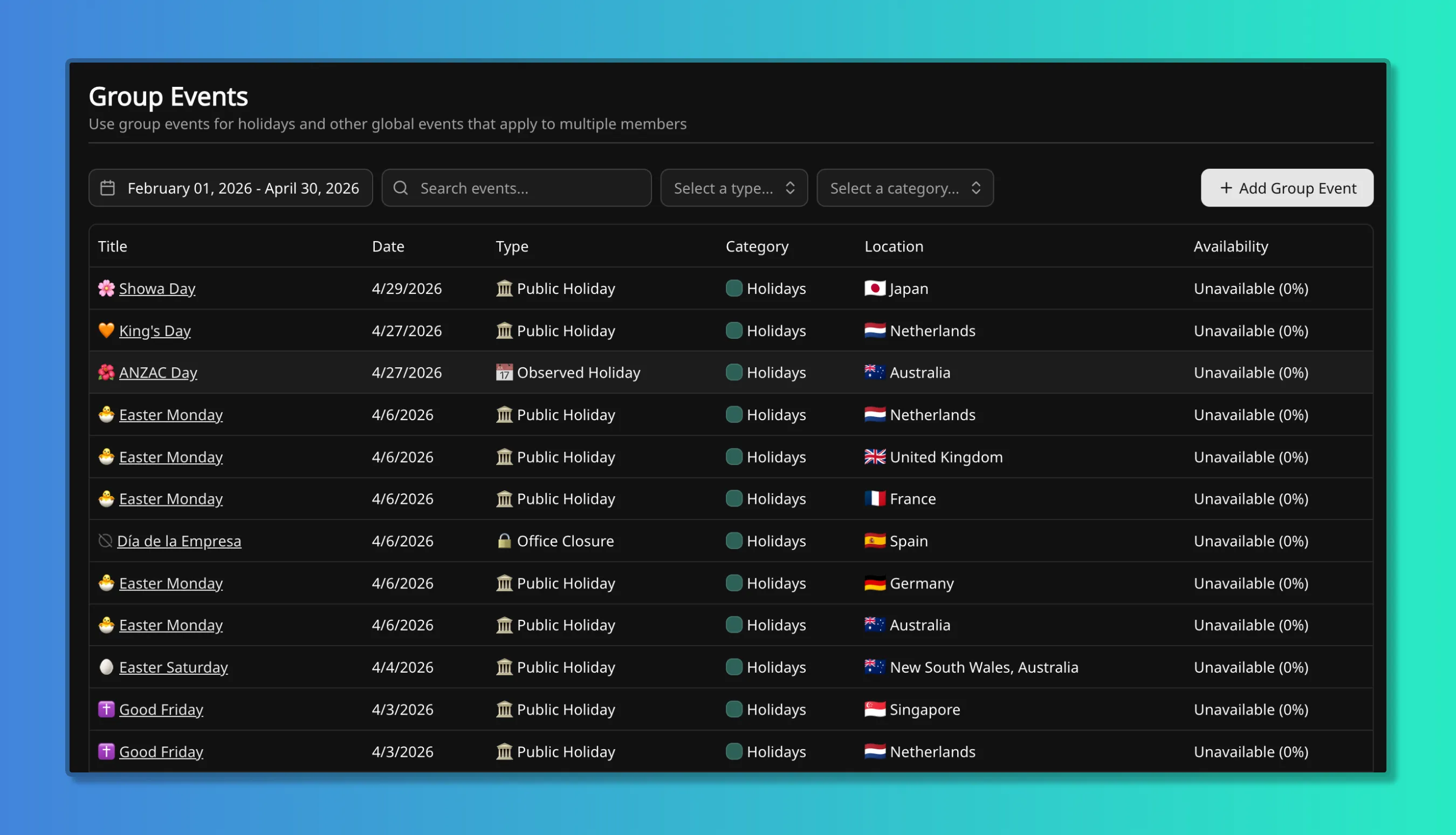Click the calendar icon in date range picker
1456x835 pixels.
[x=108, y=188]
